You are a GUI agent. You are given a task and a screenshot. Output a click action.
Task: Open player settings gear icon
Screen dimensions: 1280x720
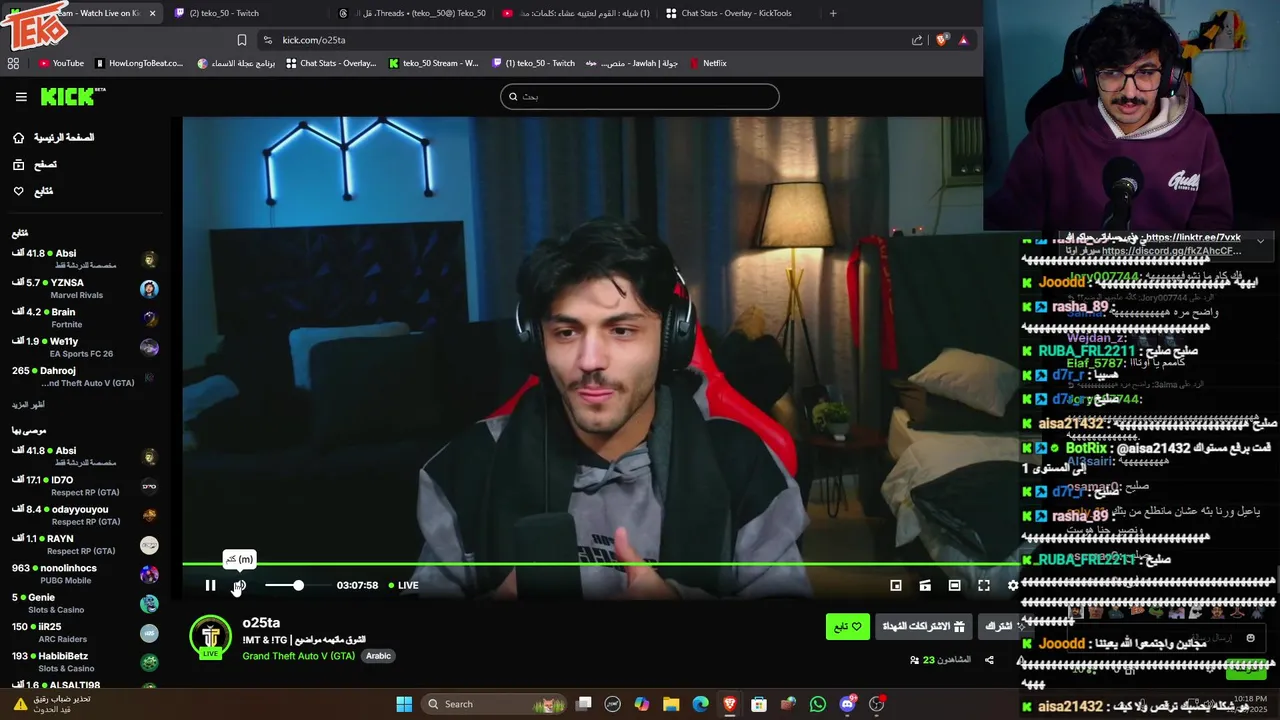pos(1012,585)
